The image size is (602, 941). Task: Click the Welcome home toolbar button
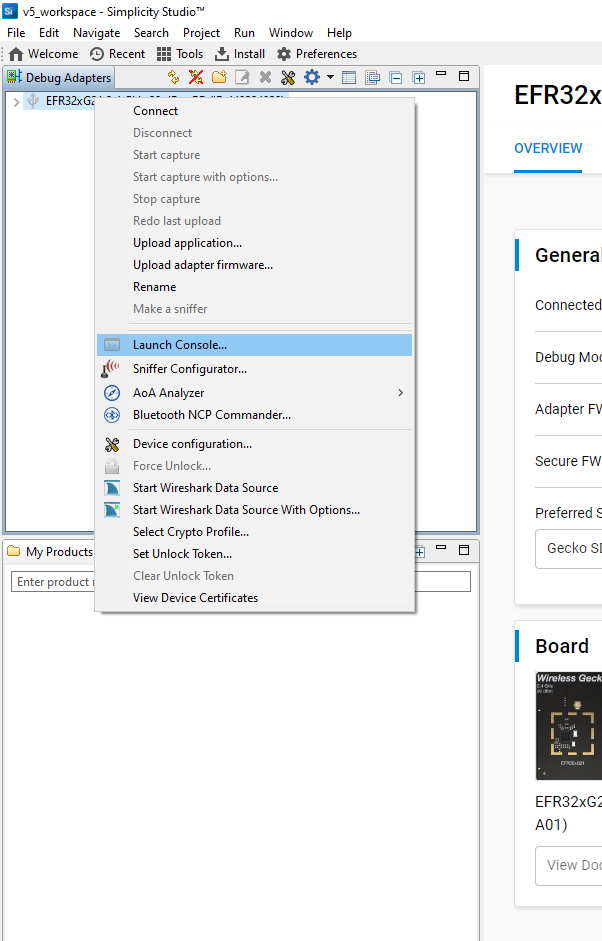pyautogui.click(x=43, y=54)
